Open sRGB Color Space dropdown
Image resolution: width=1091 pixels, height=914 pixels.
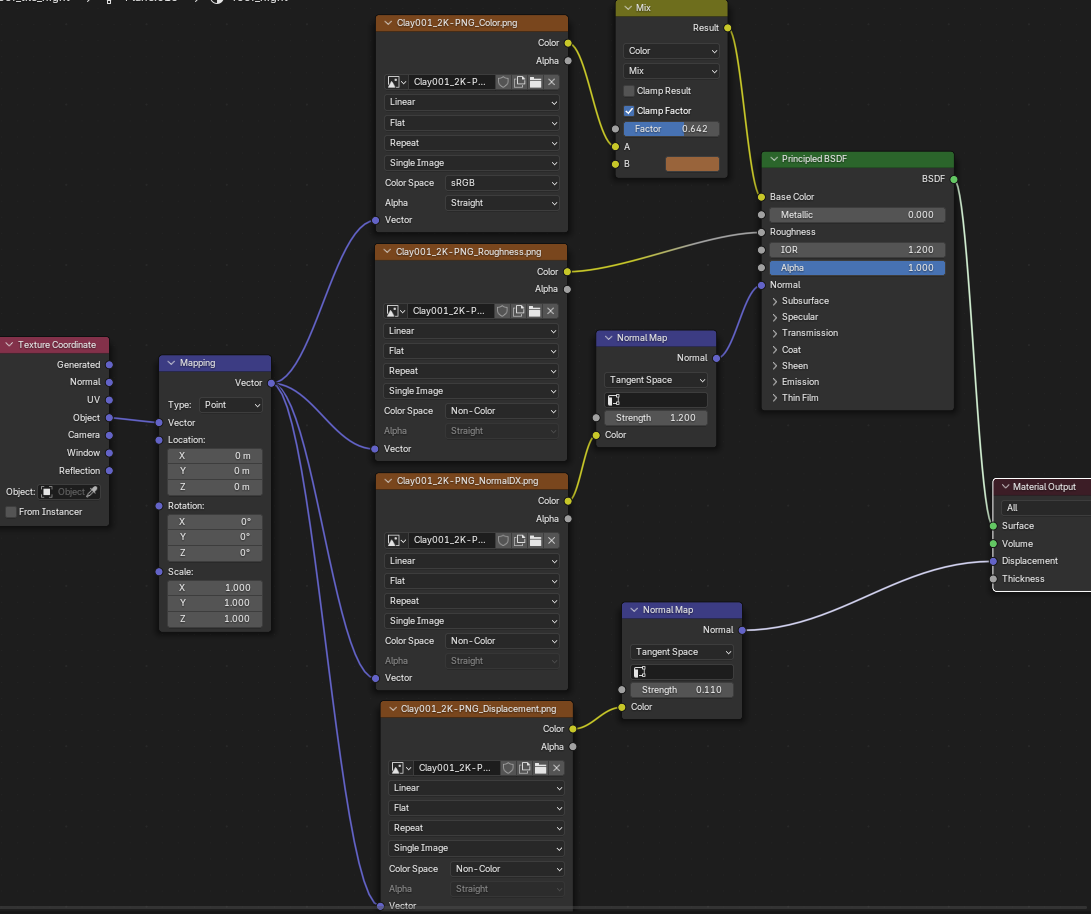click(x=503, y=183)
